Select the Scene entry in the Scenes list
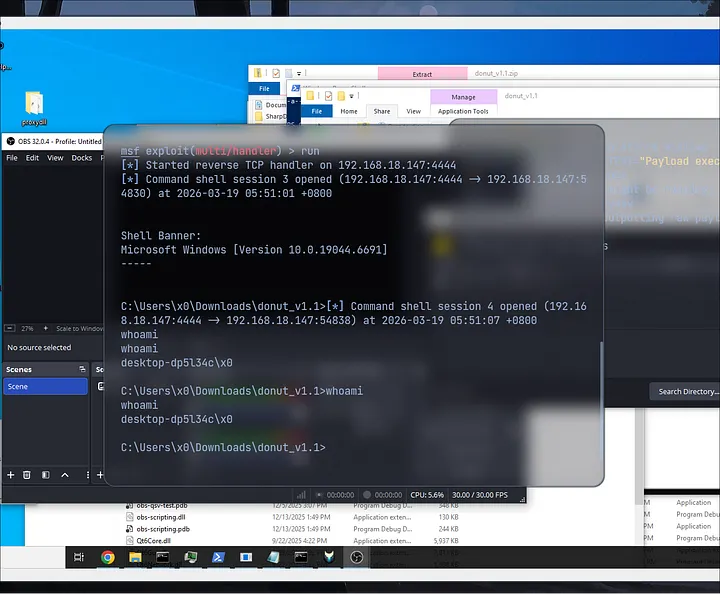720x594 pixels. click(x=45, y=387)
